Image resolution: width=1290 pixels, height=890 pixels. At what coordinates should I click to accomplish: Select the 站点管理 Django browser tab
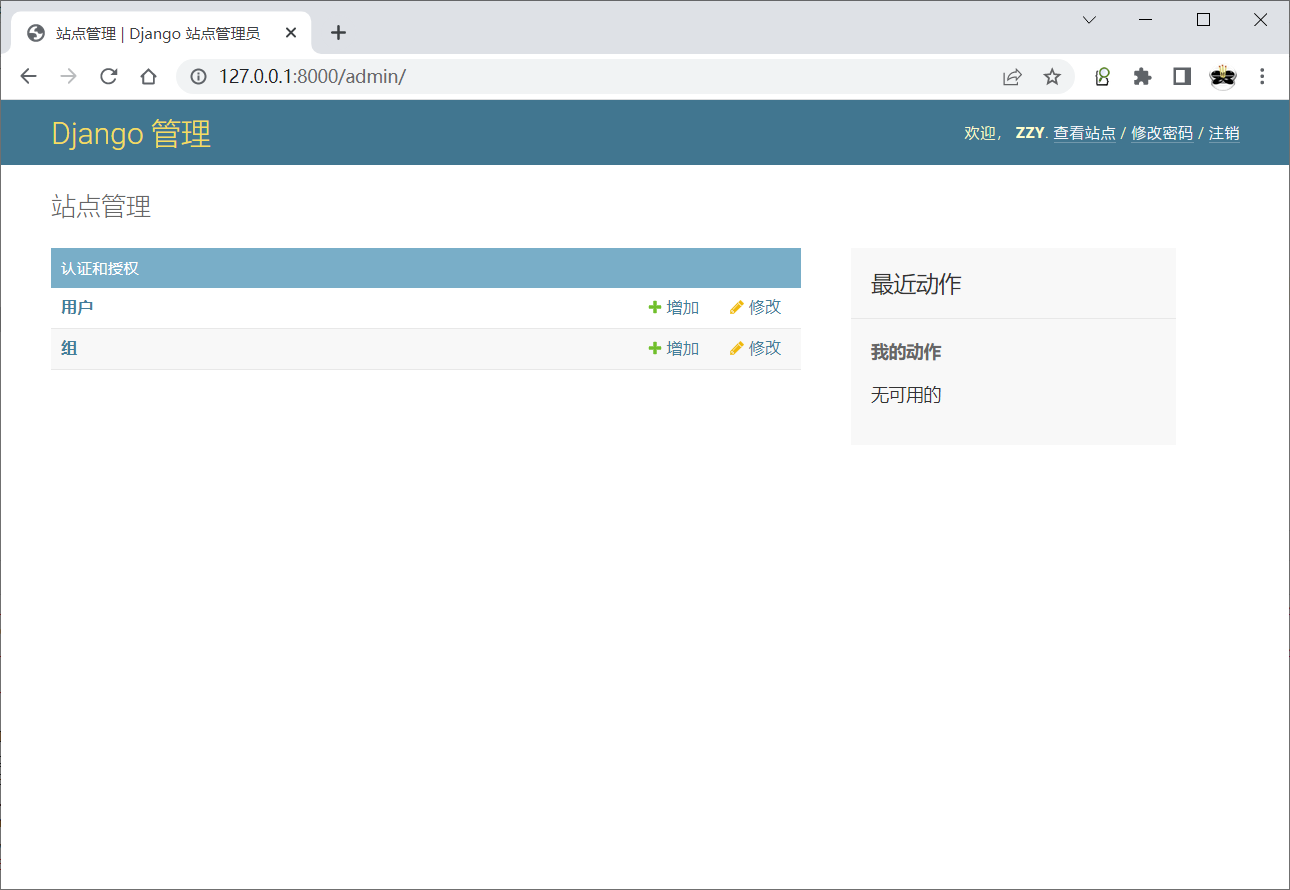coord(160,33)
